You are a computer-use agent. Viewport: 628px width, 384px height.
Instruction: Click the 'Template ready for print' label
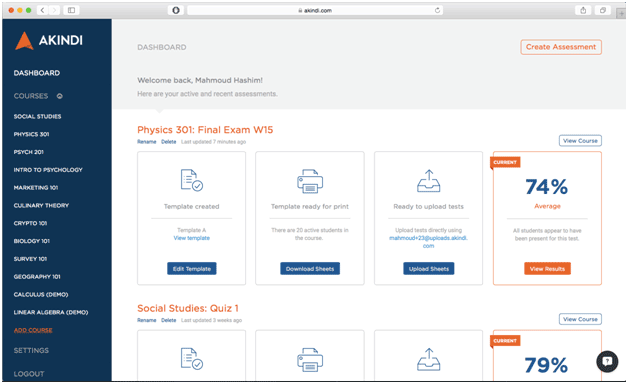(310, 207)
